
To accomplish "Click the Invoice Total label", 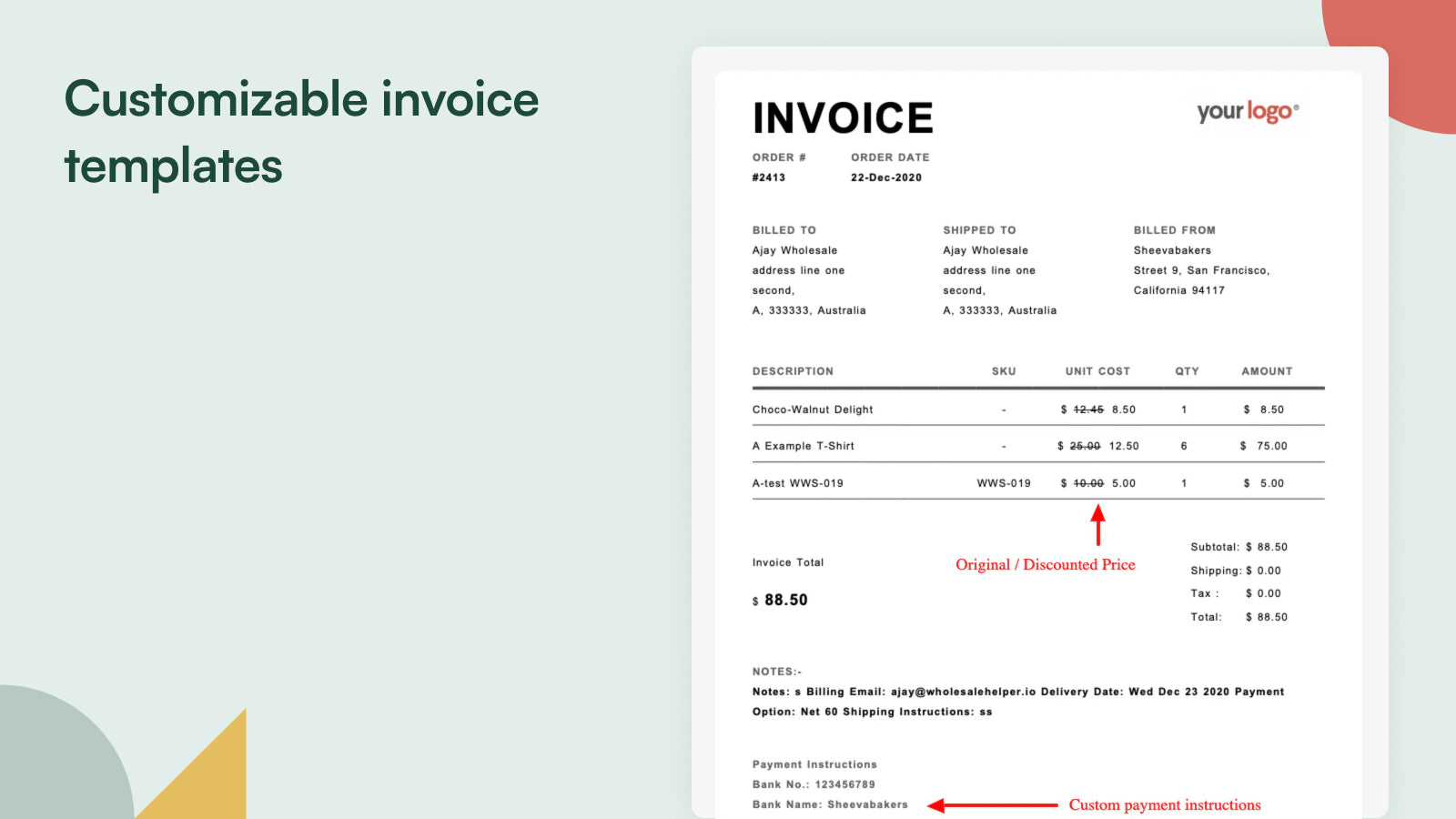I will (x=788, y=562).
